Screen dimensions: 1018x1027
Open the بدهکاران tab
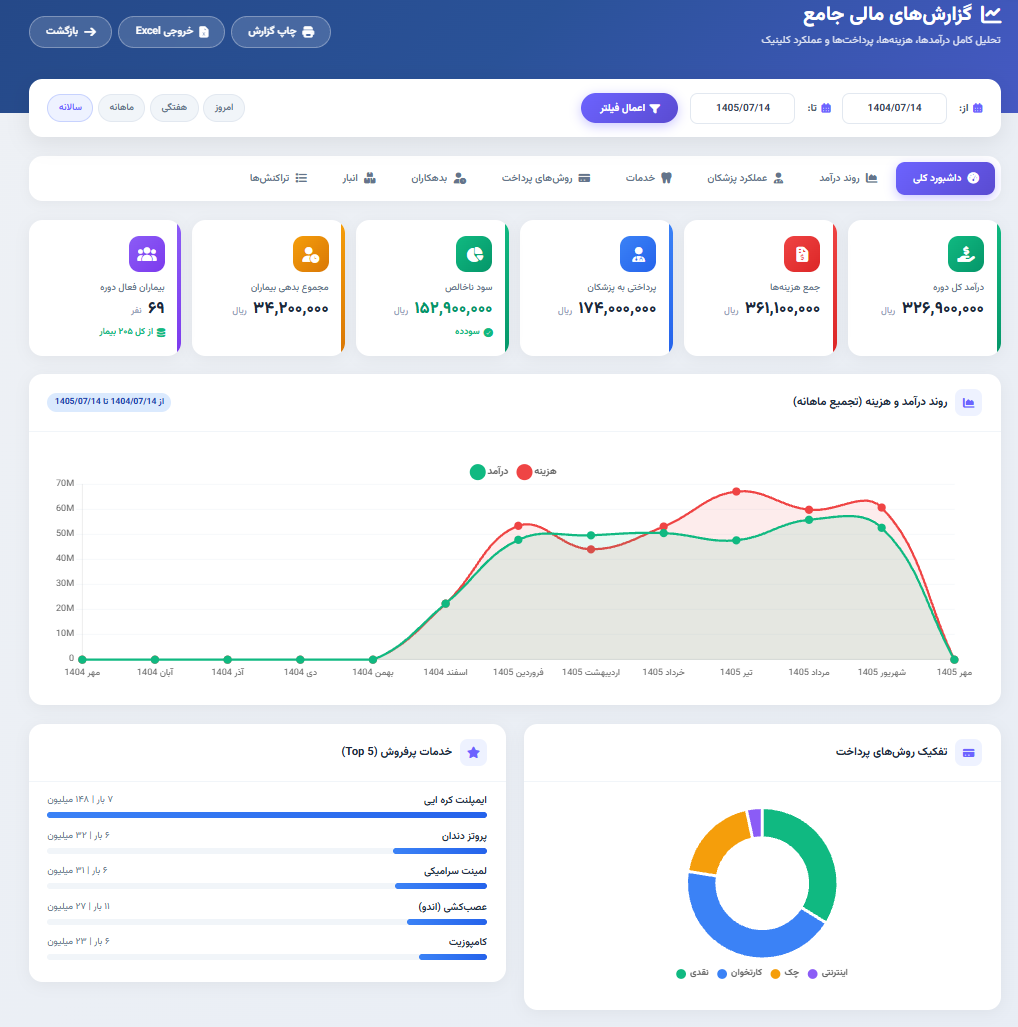439,178
